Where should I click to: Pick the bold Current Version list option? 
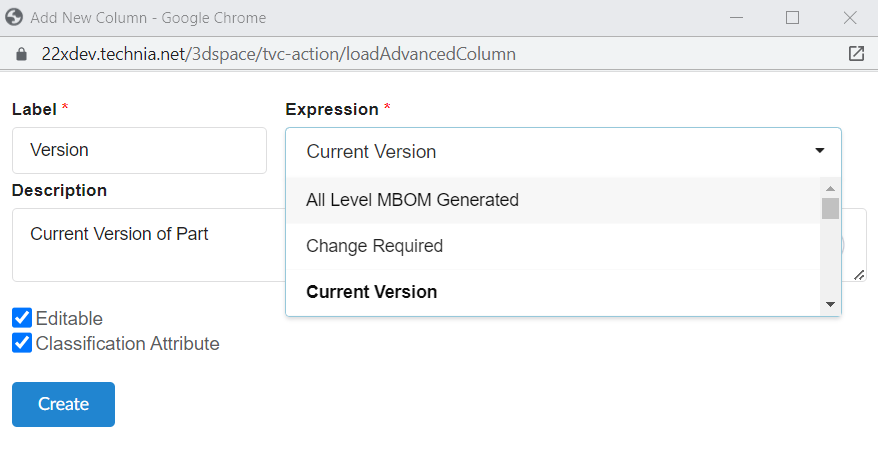click(x=371, y=292)
